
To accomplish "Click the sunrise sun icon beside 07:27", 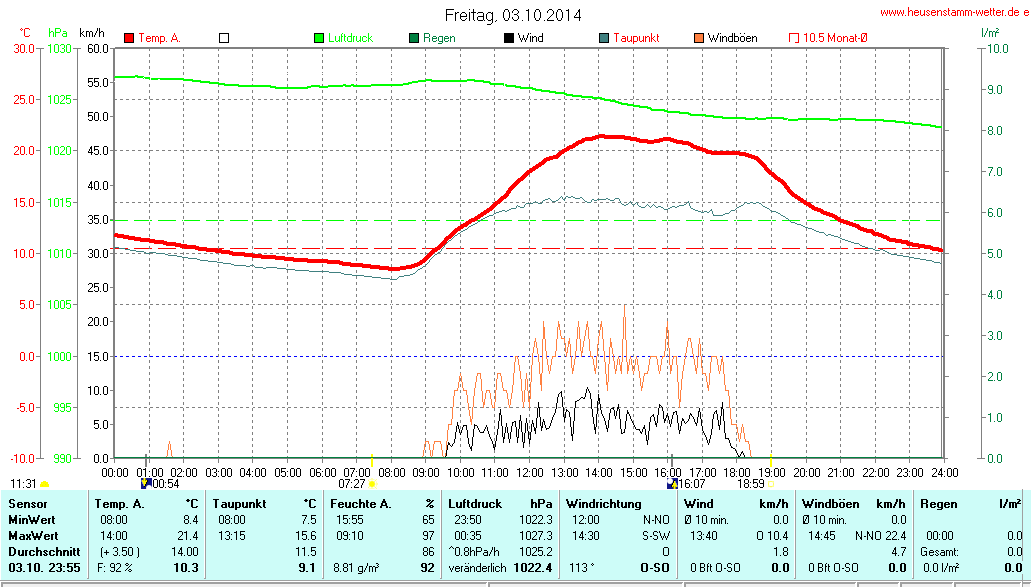I will tap(372, 484).
